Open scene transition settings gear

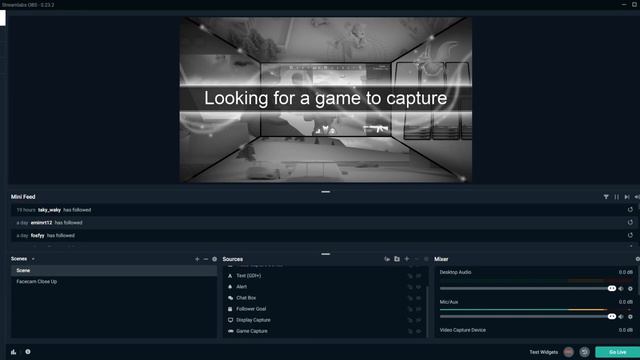(214, 259)
